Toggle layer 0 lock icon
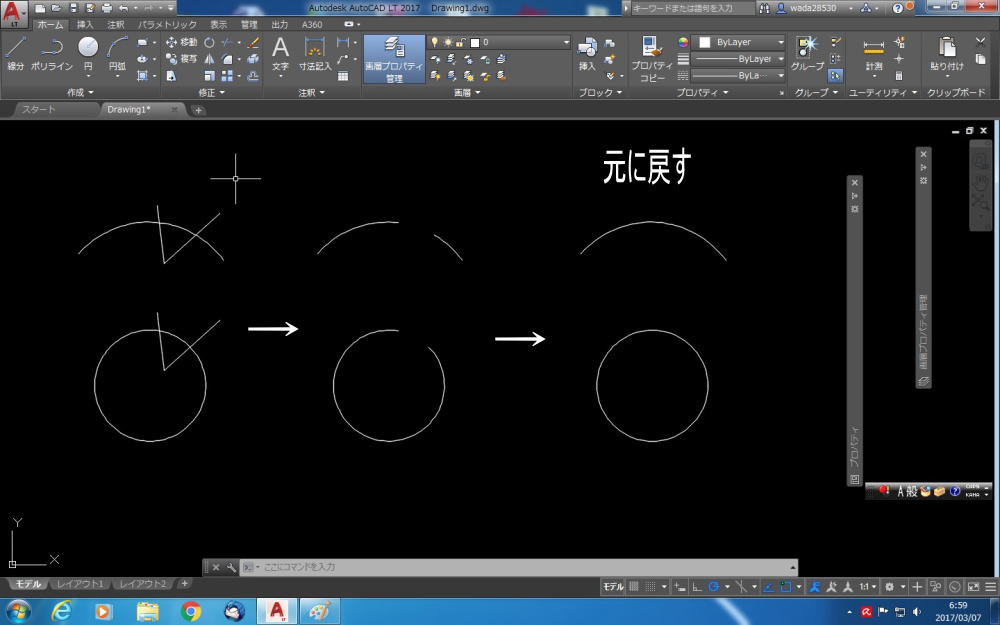The width and height of the screenshot is (1000, 625). 461,42
